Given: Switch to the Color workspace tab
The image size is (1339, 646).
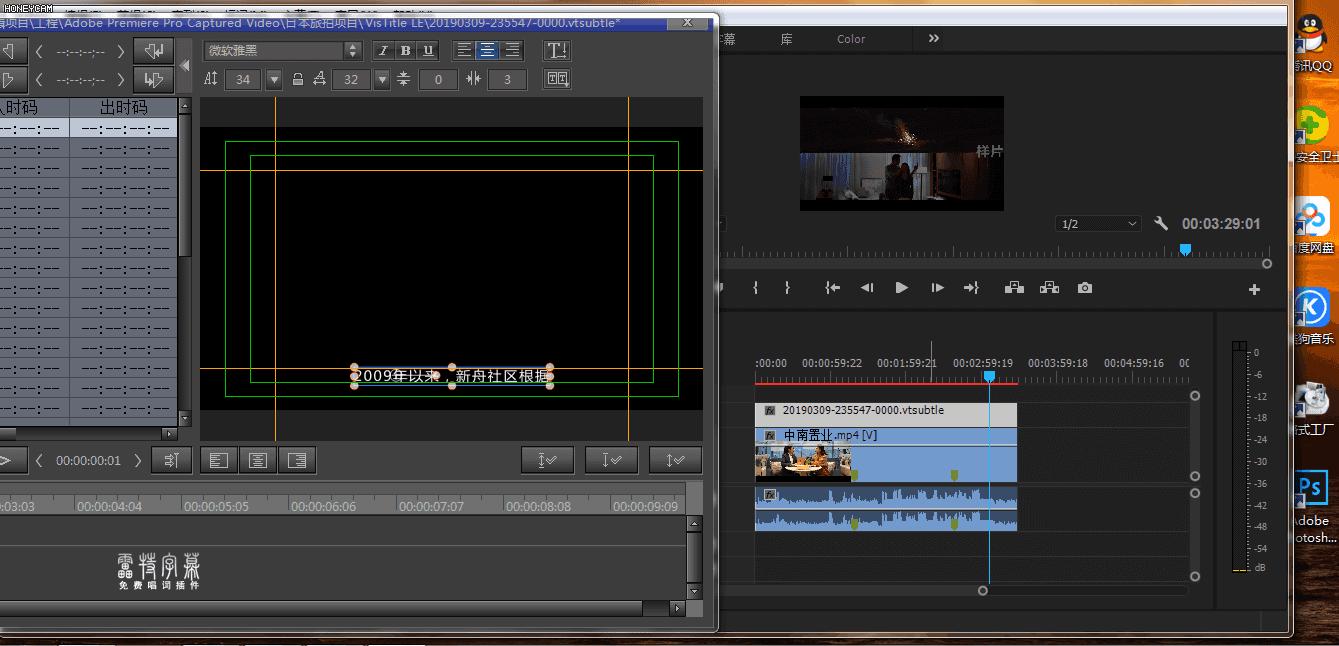Looking at the screenshot, I should click(851, 39).
